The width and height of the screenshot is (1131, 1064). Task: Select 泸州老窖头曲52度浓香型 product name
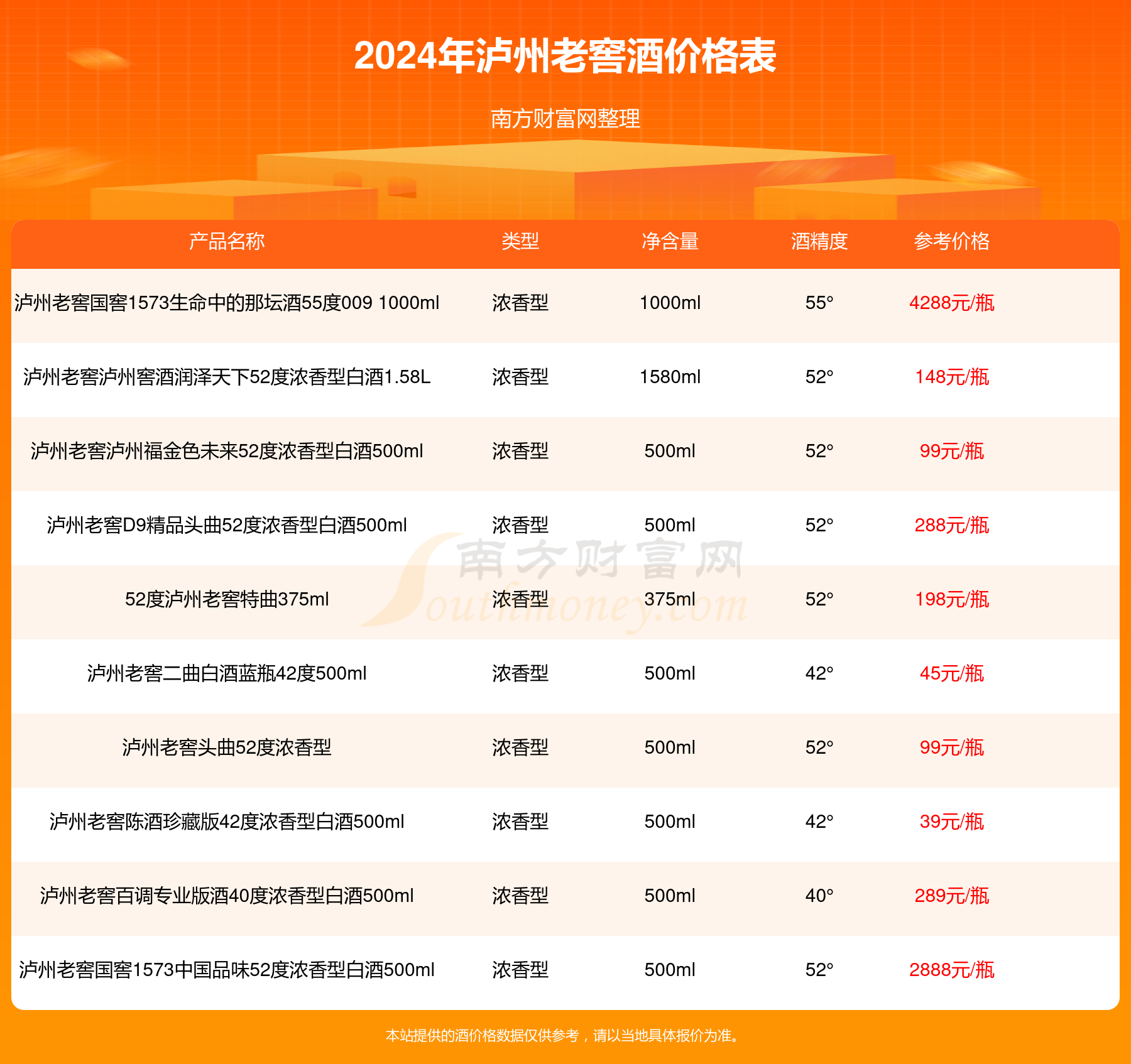227,747
